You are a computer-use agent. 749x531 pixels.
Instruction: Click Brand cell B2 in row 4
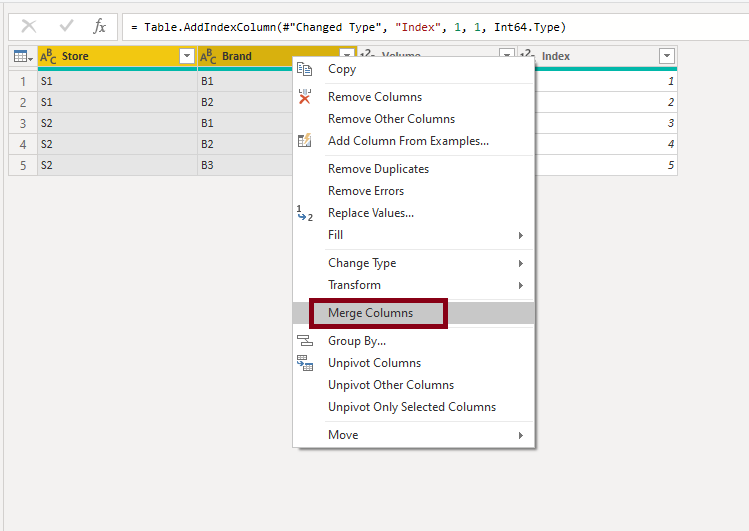coord(246,144)
